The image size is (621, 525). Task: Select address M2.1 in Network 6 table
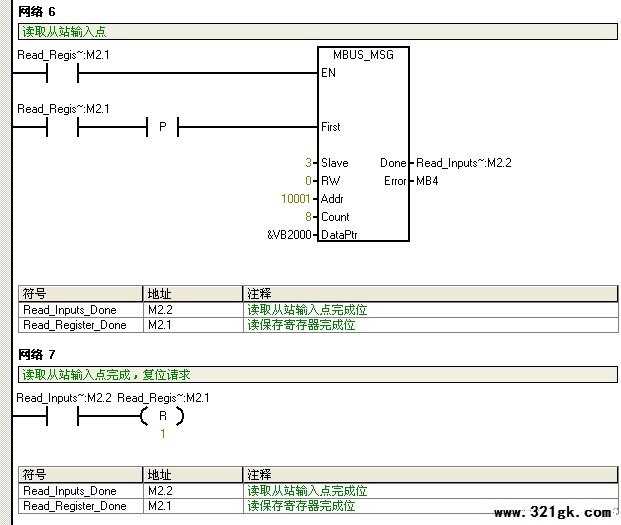point(160,325)
